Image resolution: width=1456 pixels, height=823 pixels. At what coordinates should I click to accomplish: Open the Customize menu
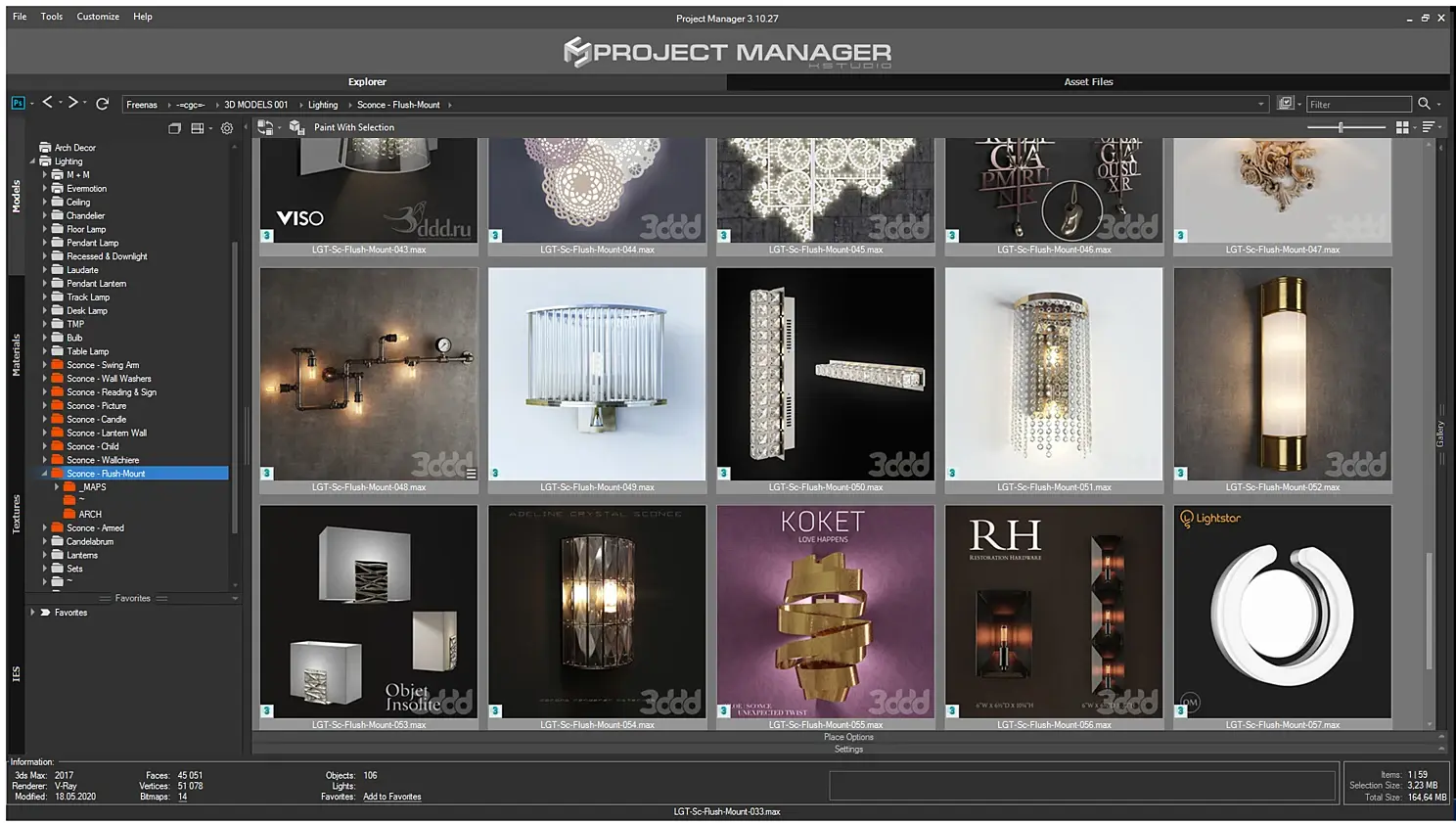[98, 17]
